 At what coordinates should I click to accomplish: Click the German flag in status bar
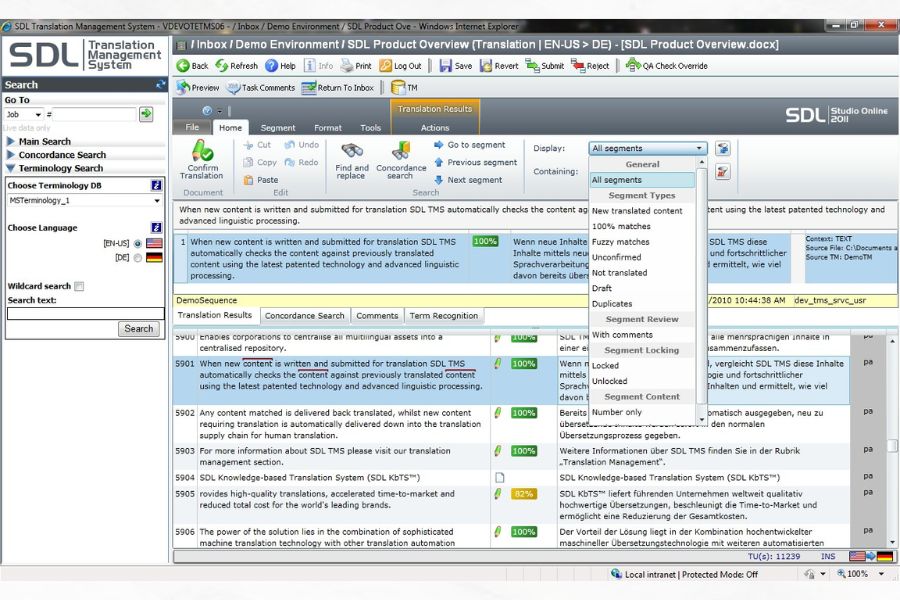pyautogui.click(x=885, y=556)
